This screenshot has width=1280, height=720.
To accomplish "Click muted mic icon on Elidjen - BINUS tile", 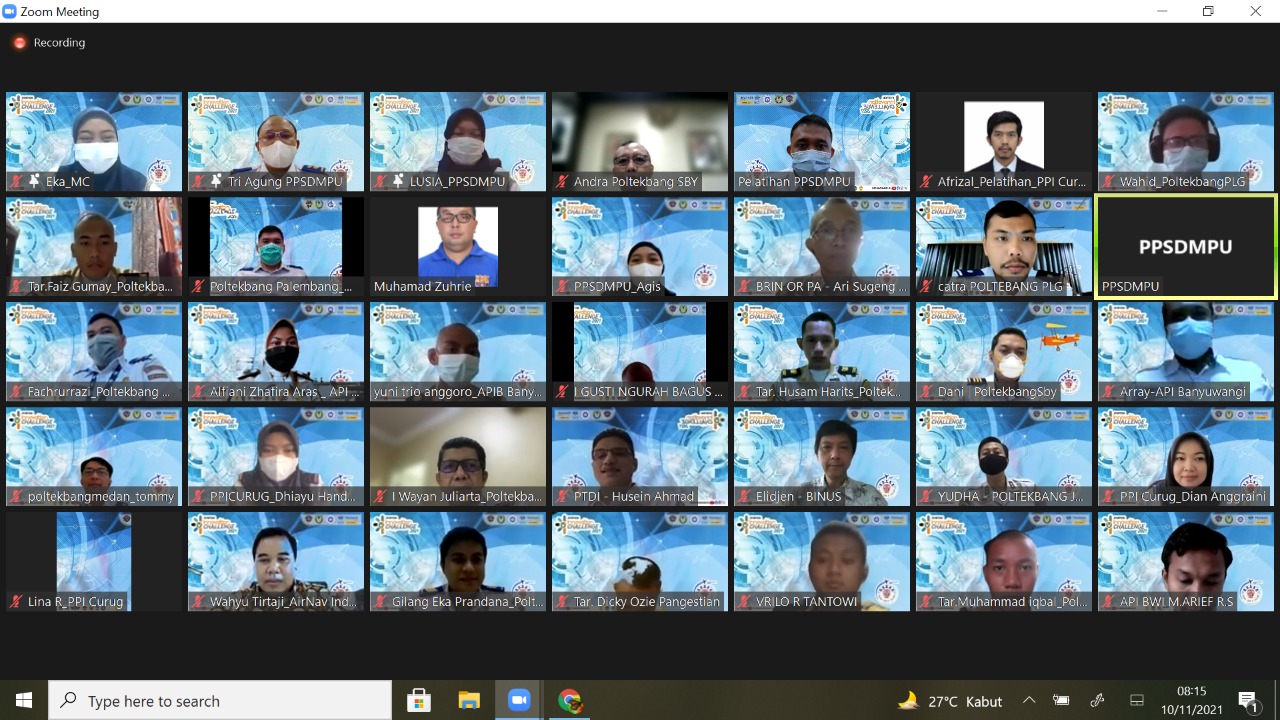I will click(745, 497).
